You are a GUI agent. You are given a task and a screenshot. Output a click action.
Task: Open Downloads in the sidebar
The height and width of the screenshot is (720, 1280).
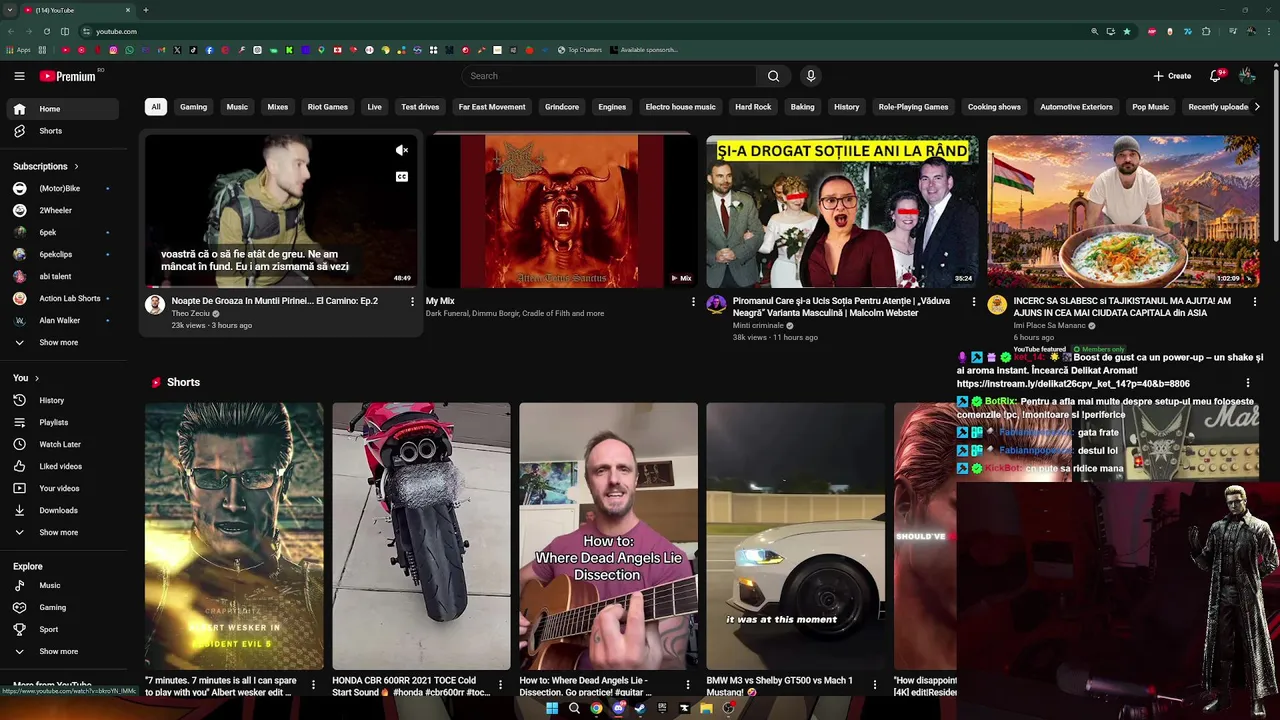click(63, 510)
